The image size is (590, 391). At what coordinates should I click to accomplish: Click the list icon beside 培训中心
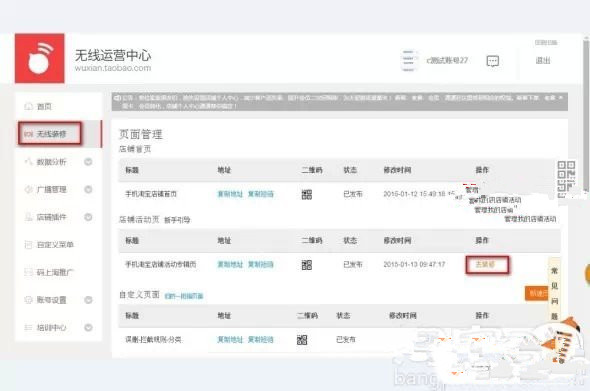[29, 327]
